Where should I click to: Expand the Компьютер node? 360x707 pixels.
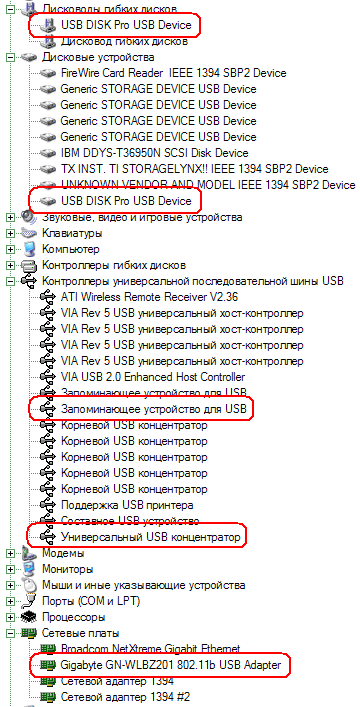[x=10, y=249]
